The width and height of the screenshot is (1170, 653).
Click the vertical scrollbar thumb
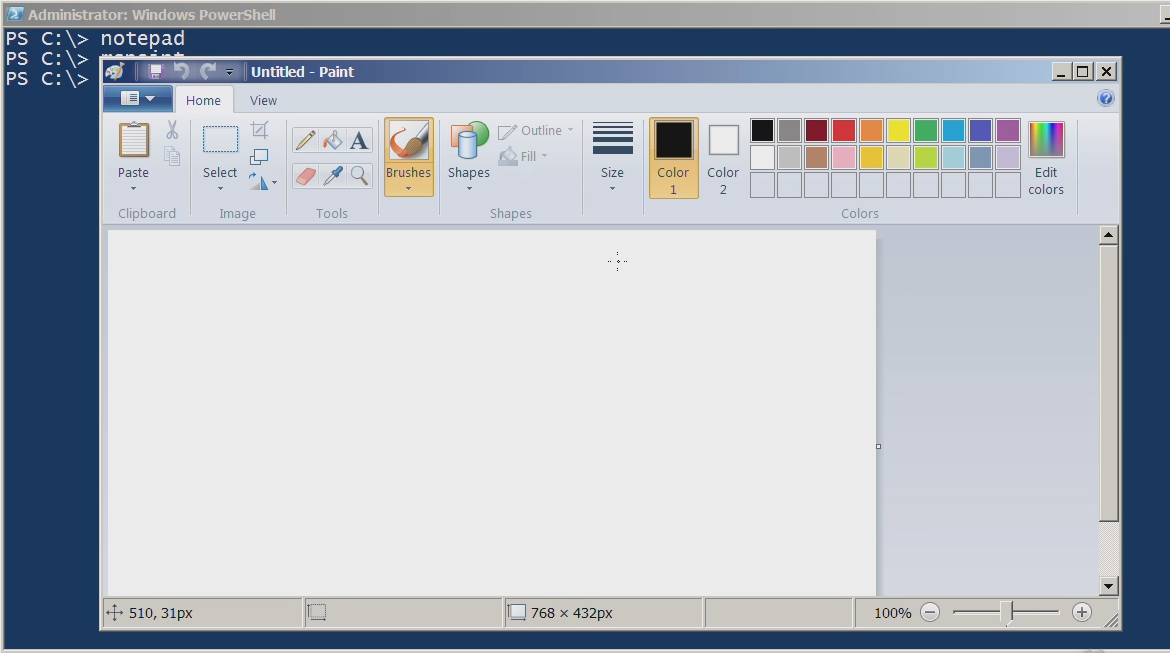point(1109,384)
